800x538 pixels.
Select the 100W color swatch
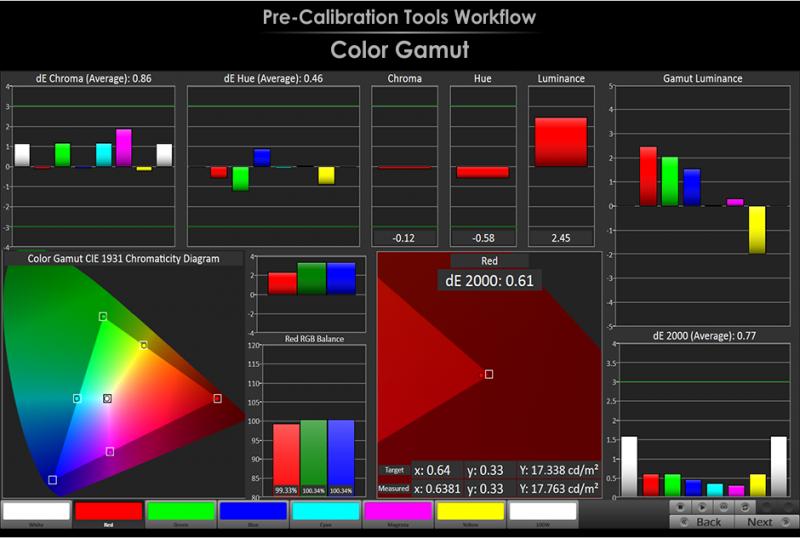(543, 513)
